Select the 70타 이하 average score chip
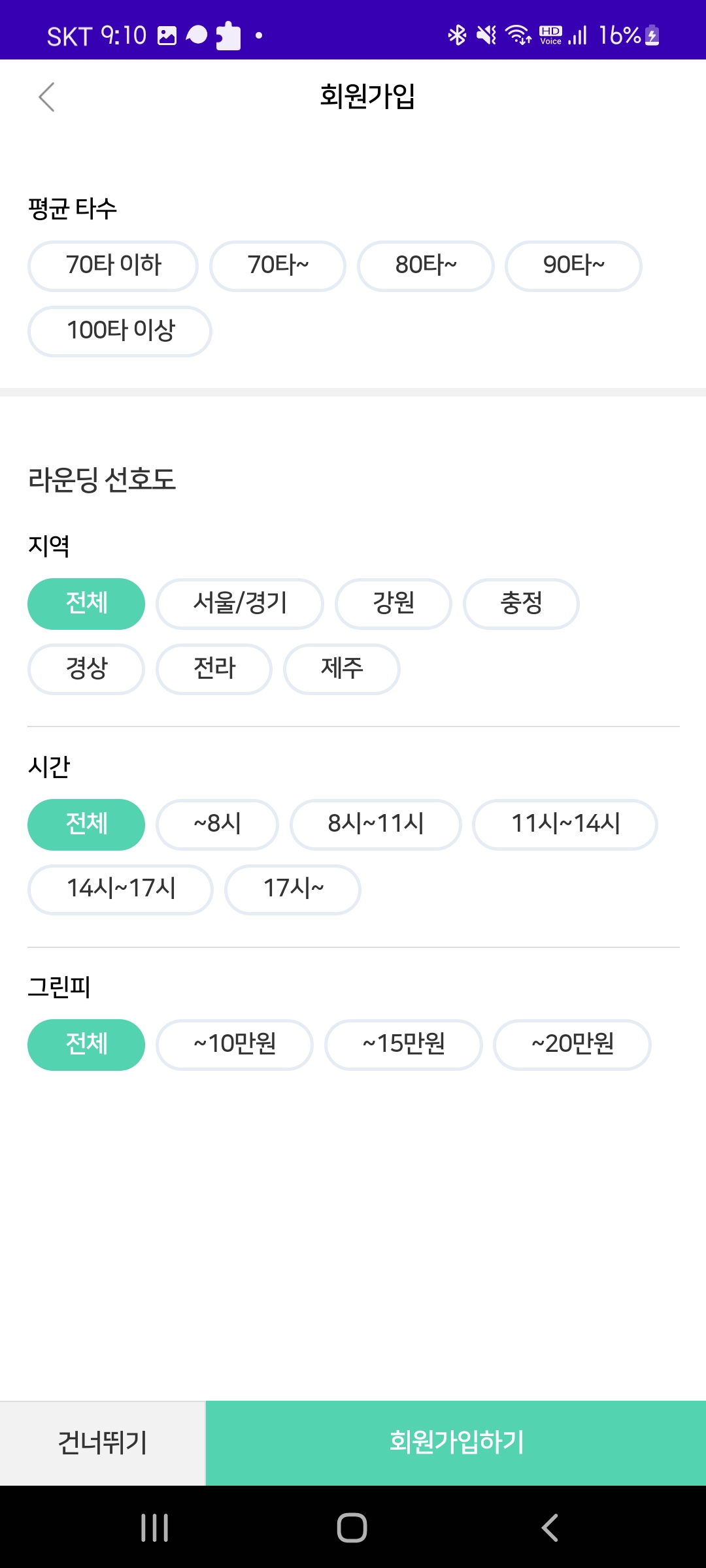This screenshot has width=706, height=1568. (x=113, y=266)
